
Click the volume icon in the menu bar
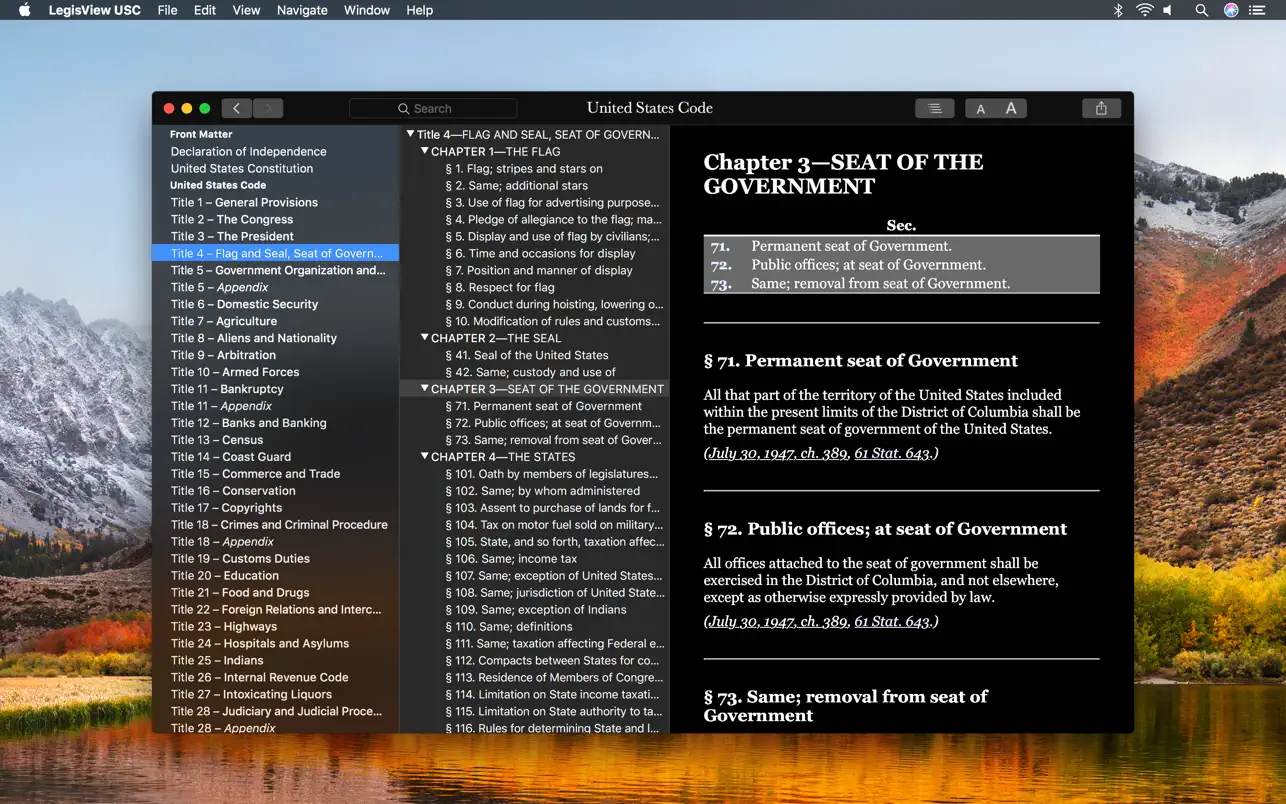click(1167, 10)
